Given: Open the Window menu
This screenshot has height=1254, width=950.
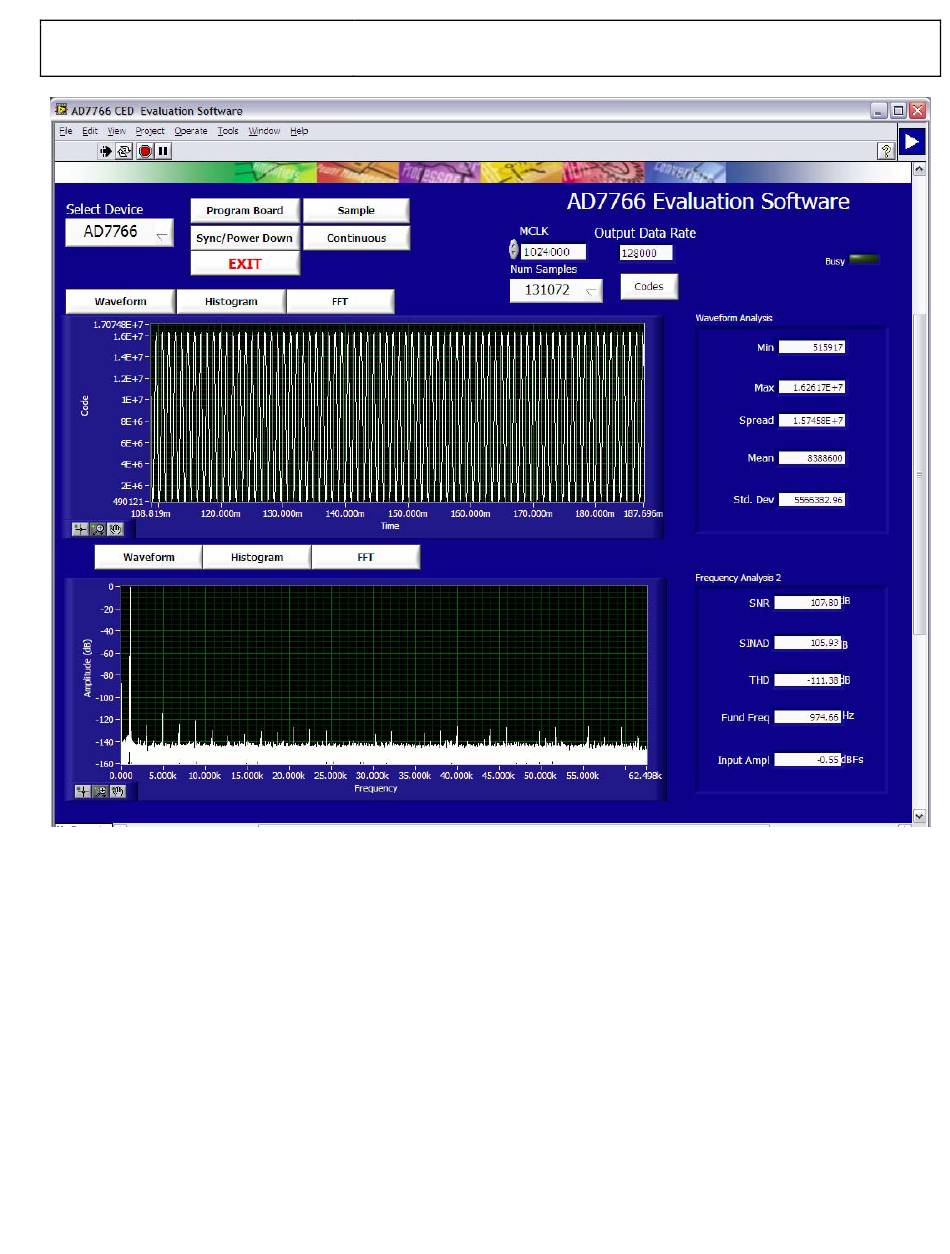Looking at the screenshot, I should (264, 131).
